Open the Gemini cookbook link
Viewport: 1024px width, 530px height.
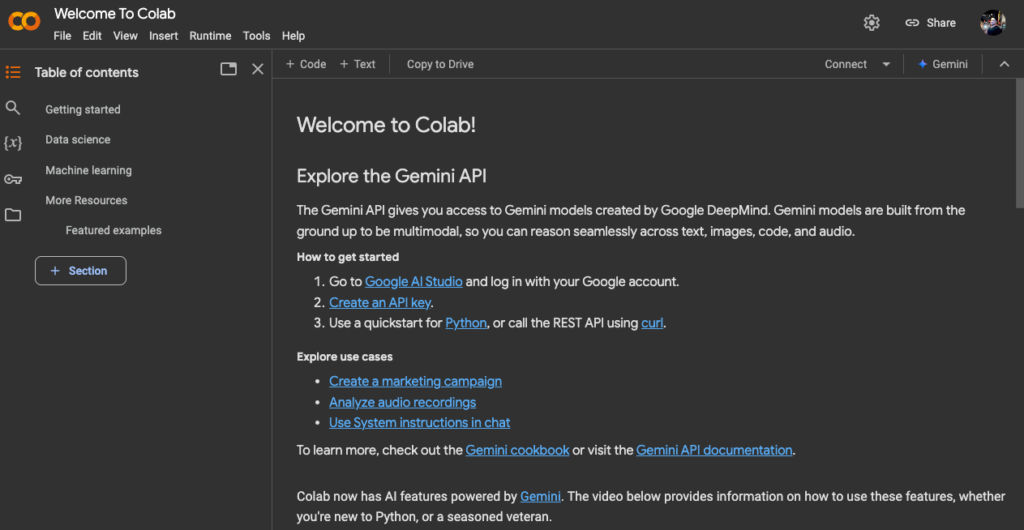click(517, 450)
